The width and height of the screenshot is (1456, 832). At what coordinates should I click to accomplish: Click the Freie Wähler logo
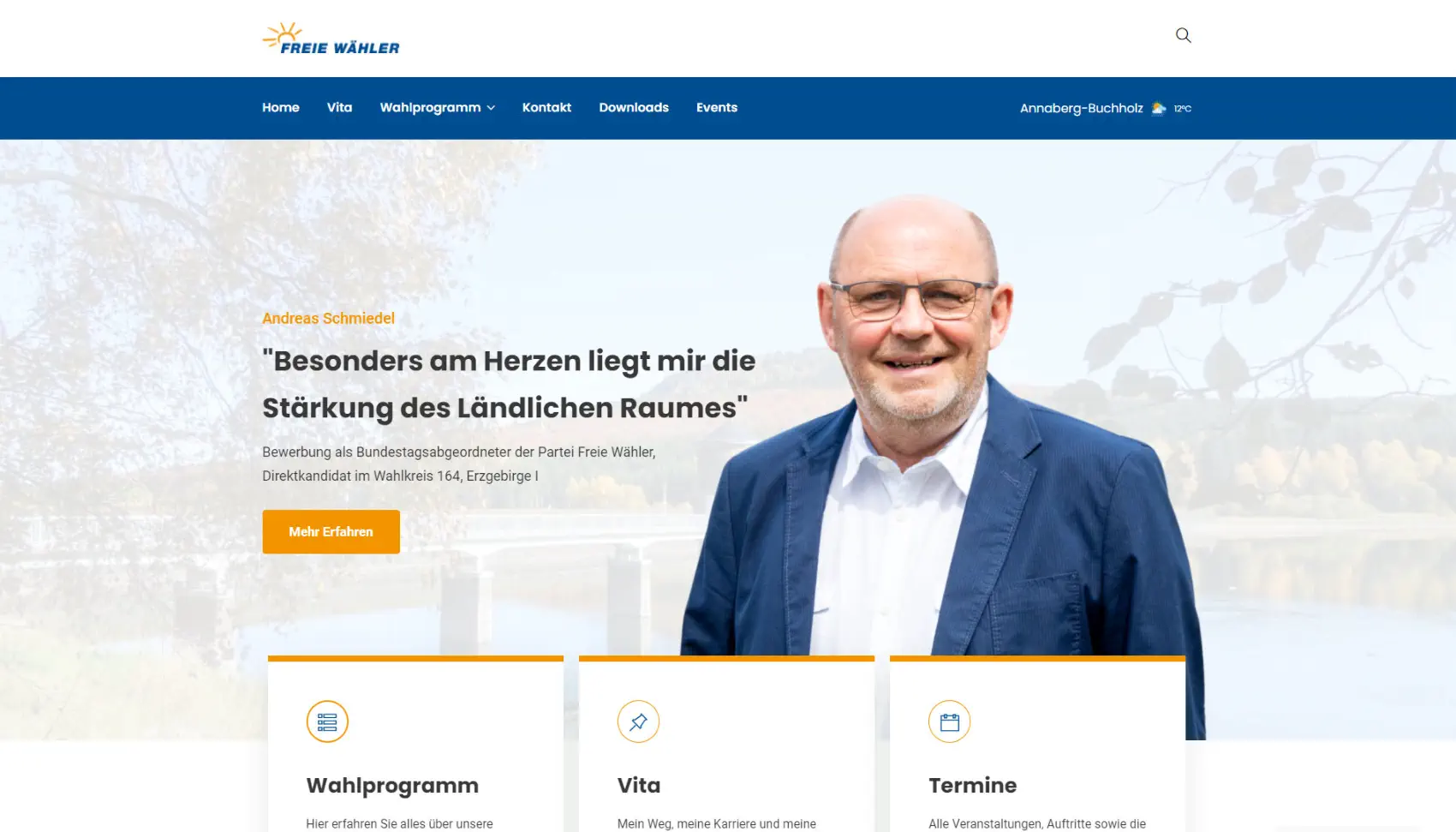click(x=331, y=39)
